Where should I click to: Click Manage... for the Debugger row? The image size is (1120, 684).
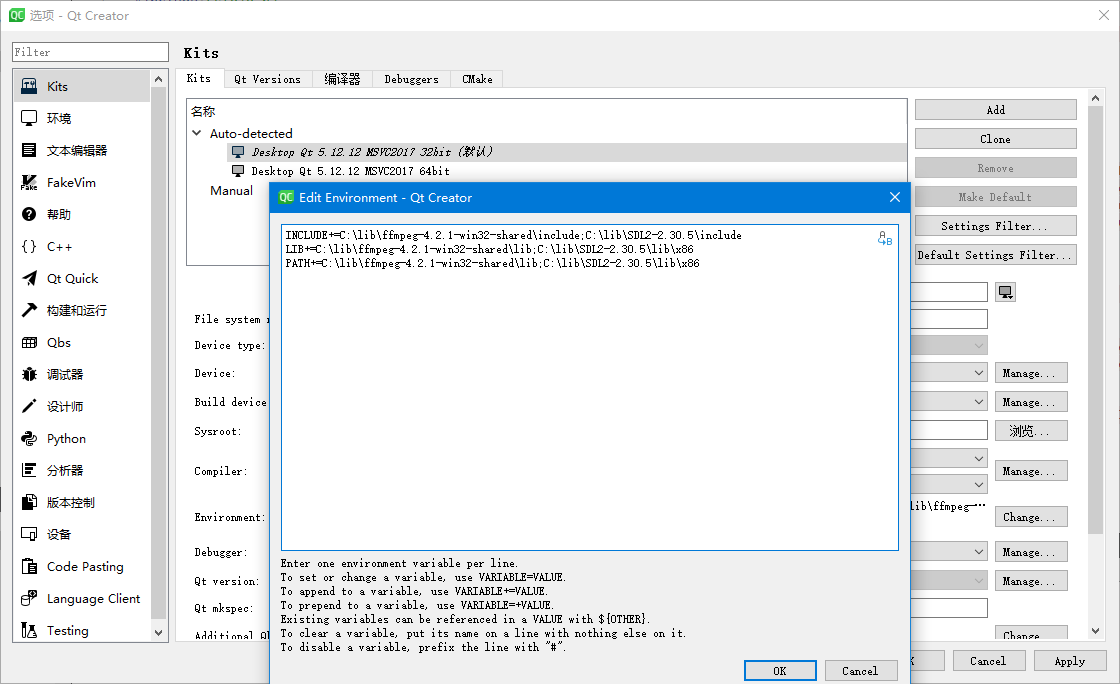pyautogui.click(x=1031, y=552)
